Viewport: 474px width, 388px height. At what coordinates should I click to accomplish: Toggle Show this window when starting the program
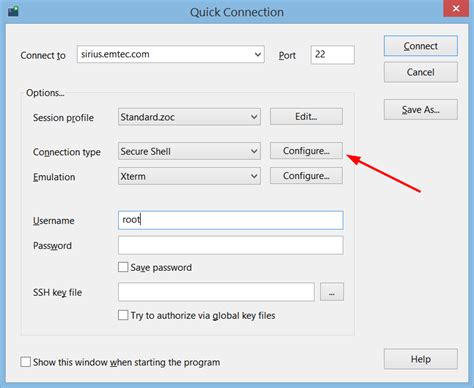(26, 362)
